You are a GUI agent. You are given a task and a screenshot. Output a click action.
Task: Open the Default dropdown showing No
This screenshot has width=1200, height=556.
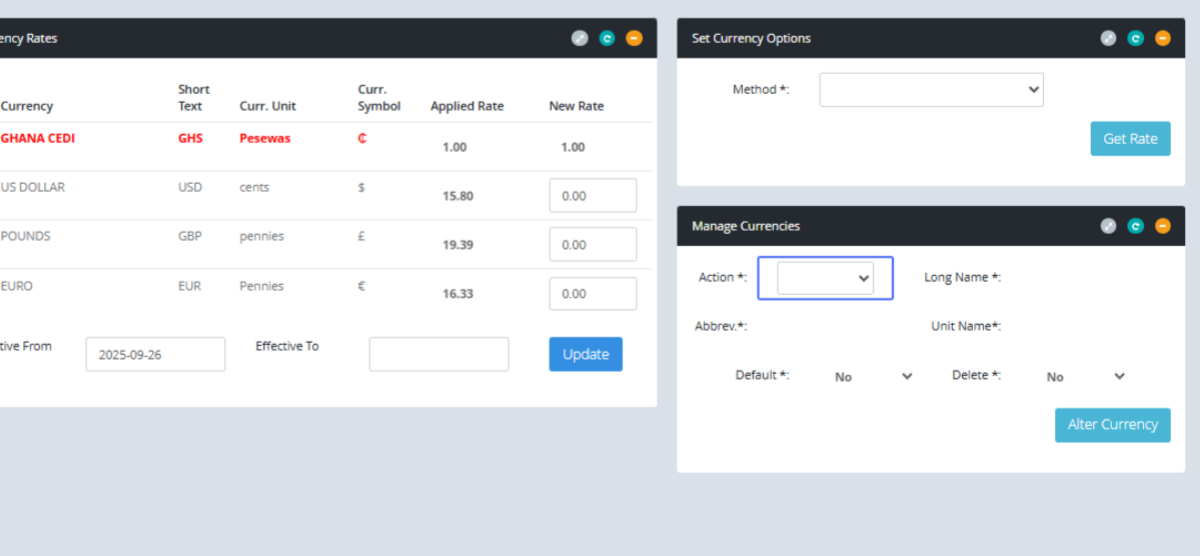coord(873,377)
